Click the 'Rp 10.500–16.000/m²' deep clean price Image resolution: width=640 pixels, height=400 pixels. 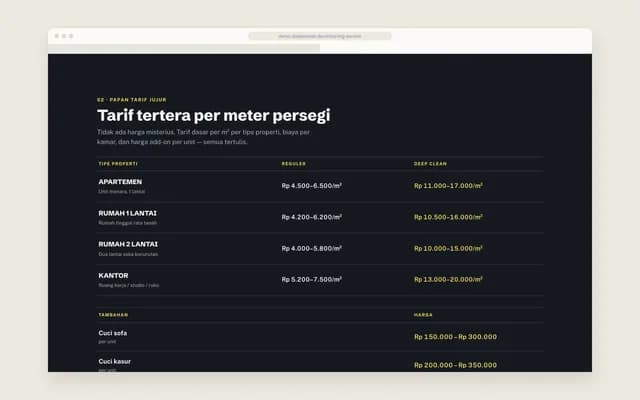[x=448, y=217]
